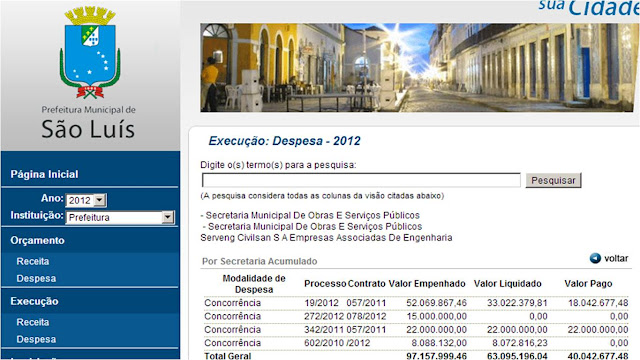Viewport: 640px width, 360px height.
Task: Click Valor Pago column header
Action: (x=588, y=284)
